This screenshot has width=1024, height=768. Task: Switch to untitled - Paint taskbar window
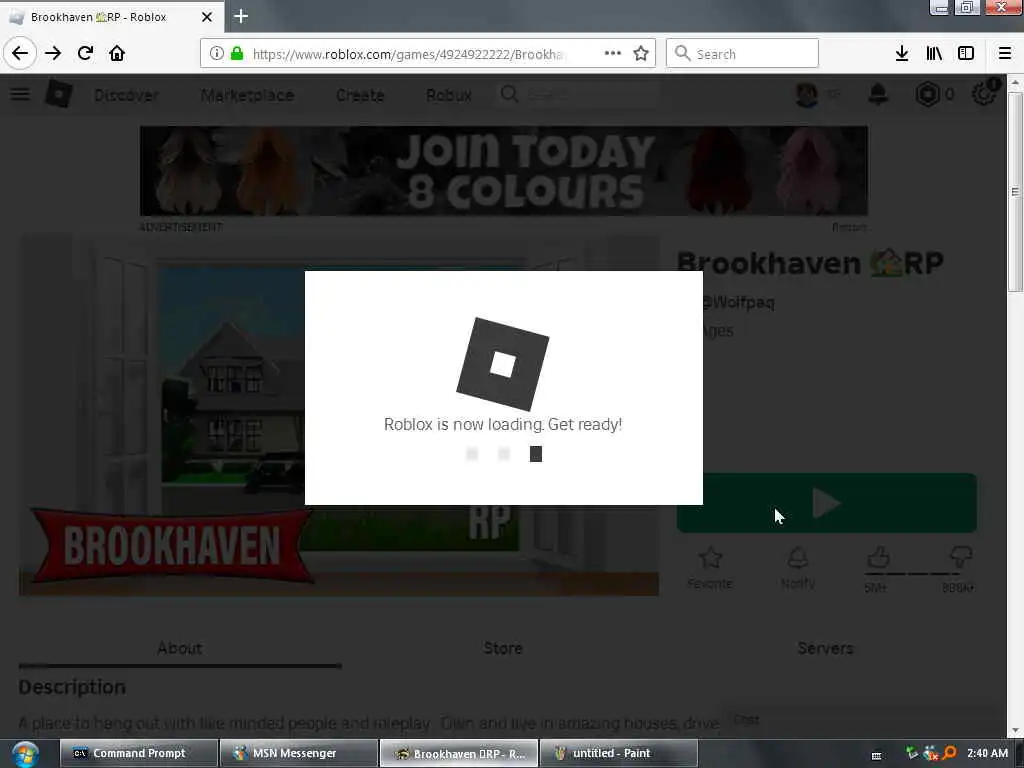coord(618,753)
